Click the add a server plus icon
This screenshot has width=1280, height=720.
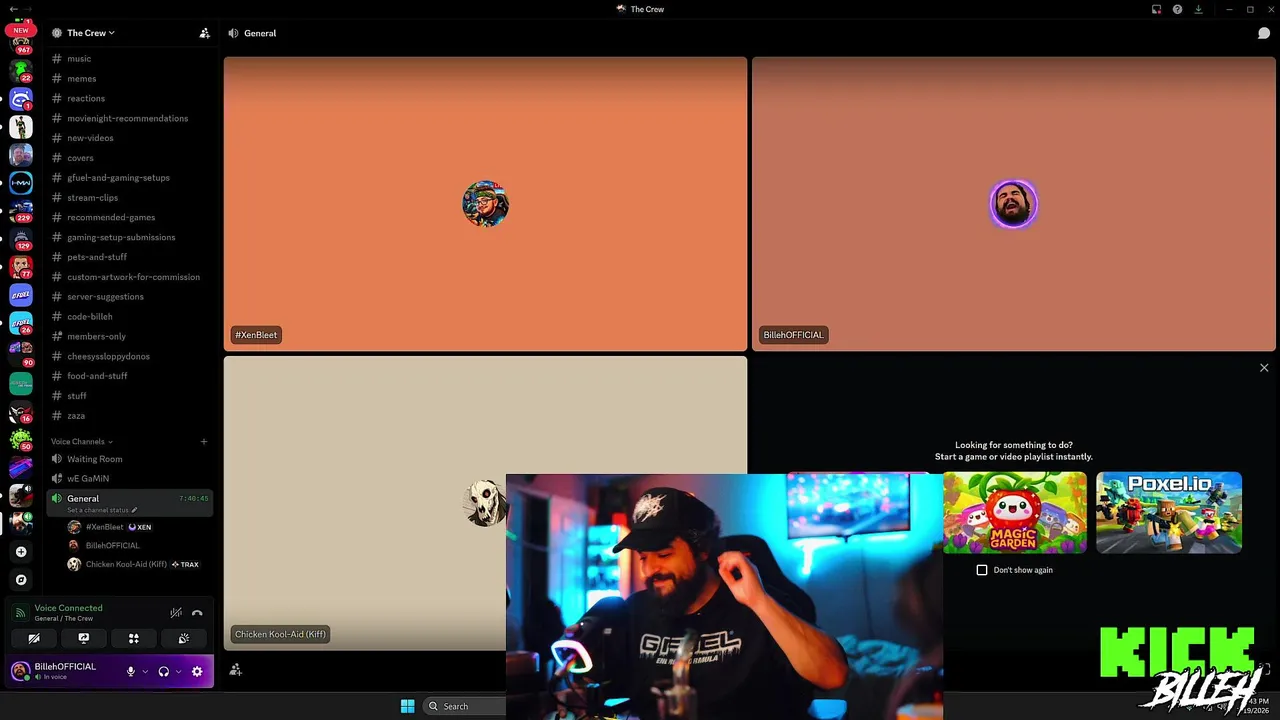point(21,551)
